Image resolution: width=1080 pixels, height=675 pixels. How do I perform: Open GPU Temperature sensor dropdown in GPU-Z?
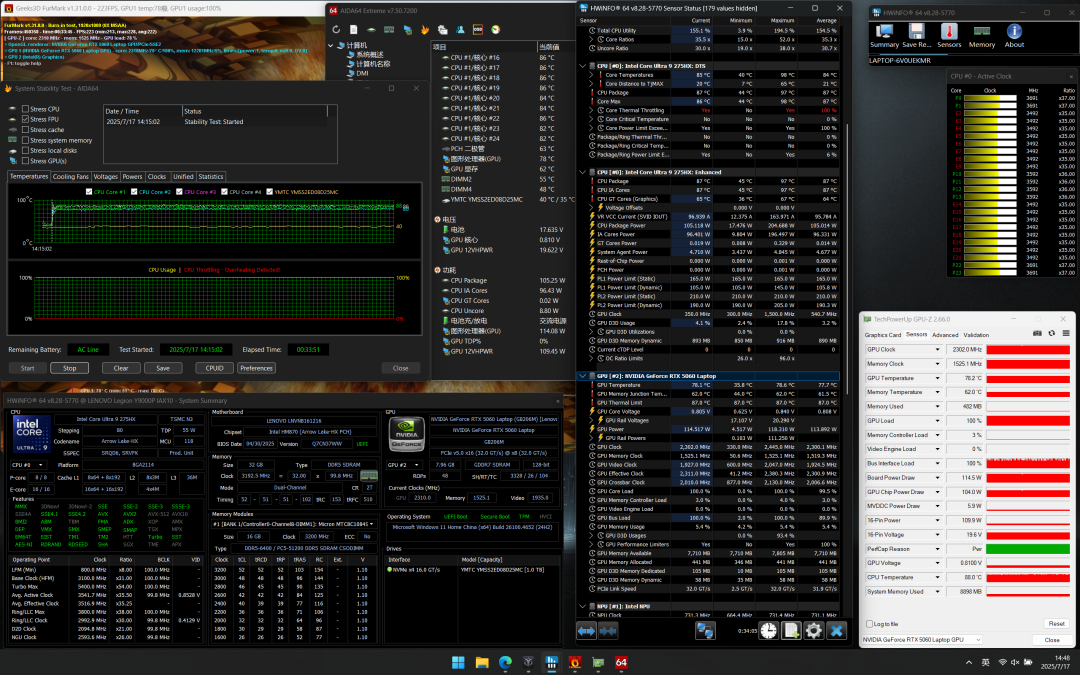937,378
